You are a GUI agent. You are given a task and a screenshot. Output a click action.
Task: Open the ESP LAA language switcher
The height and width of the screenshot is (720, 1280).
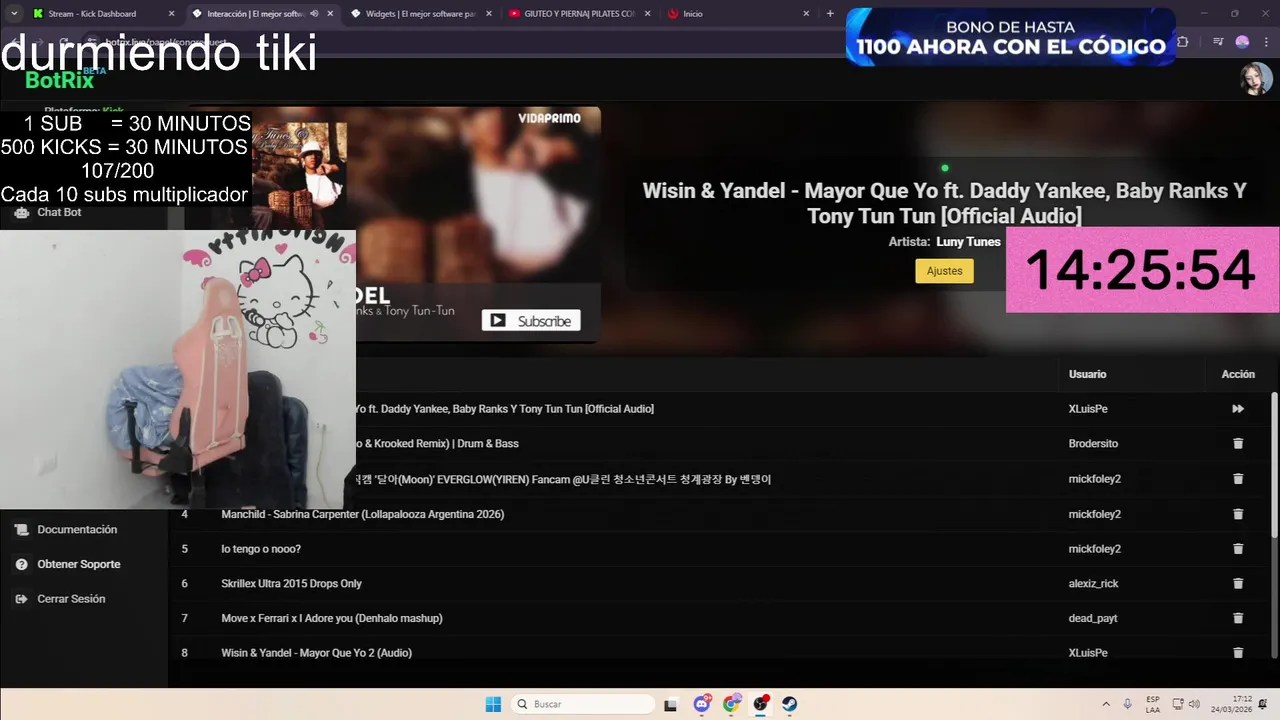[x=1153, y=704]
